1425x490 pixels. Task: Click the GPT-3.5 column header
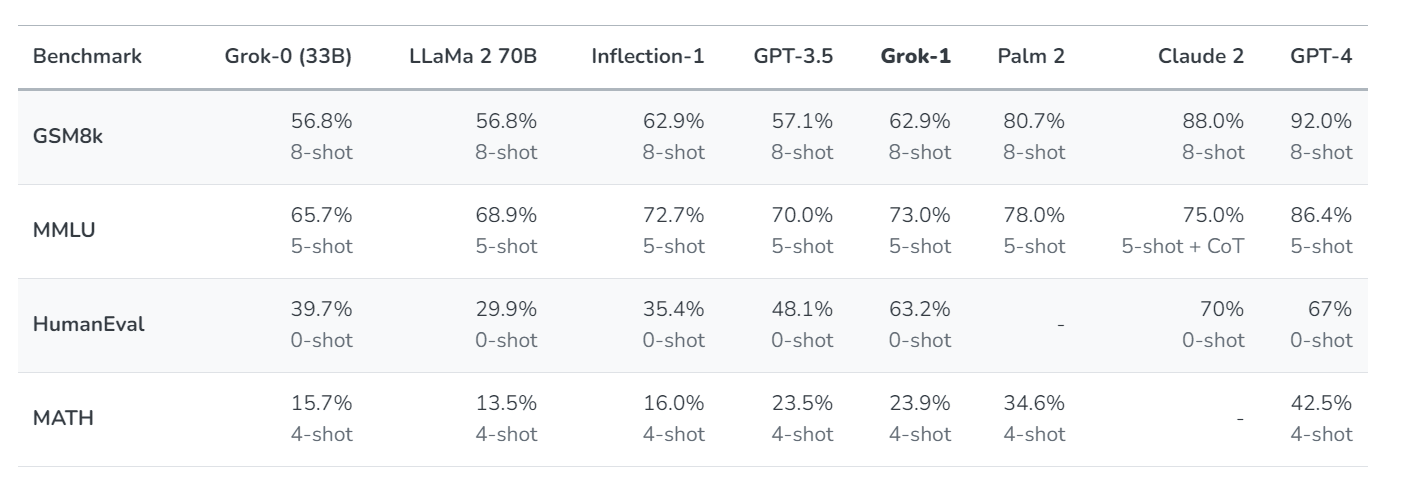pos(793,57)
